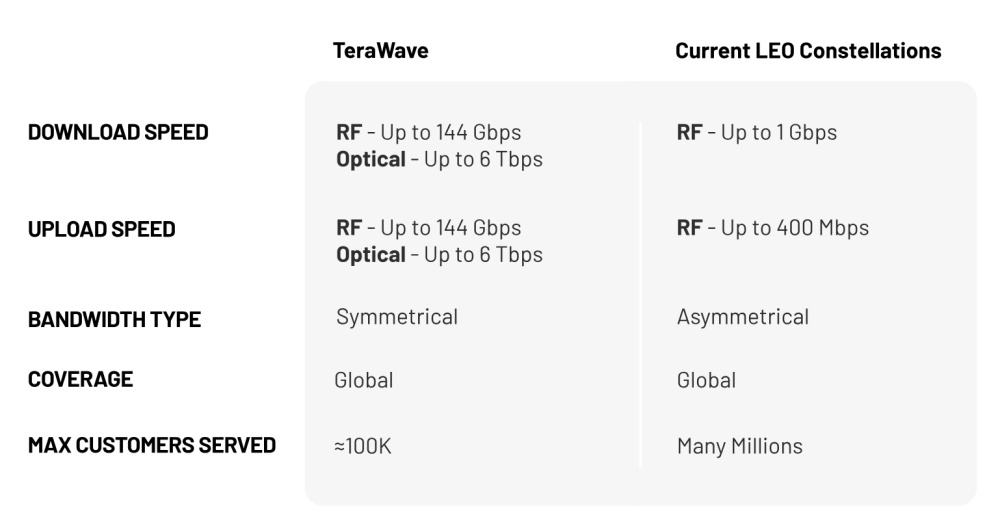Click the LEO RF 400 Mbps upload value
This screenshot has height=528, width=1000.
[772, 229]
